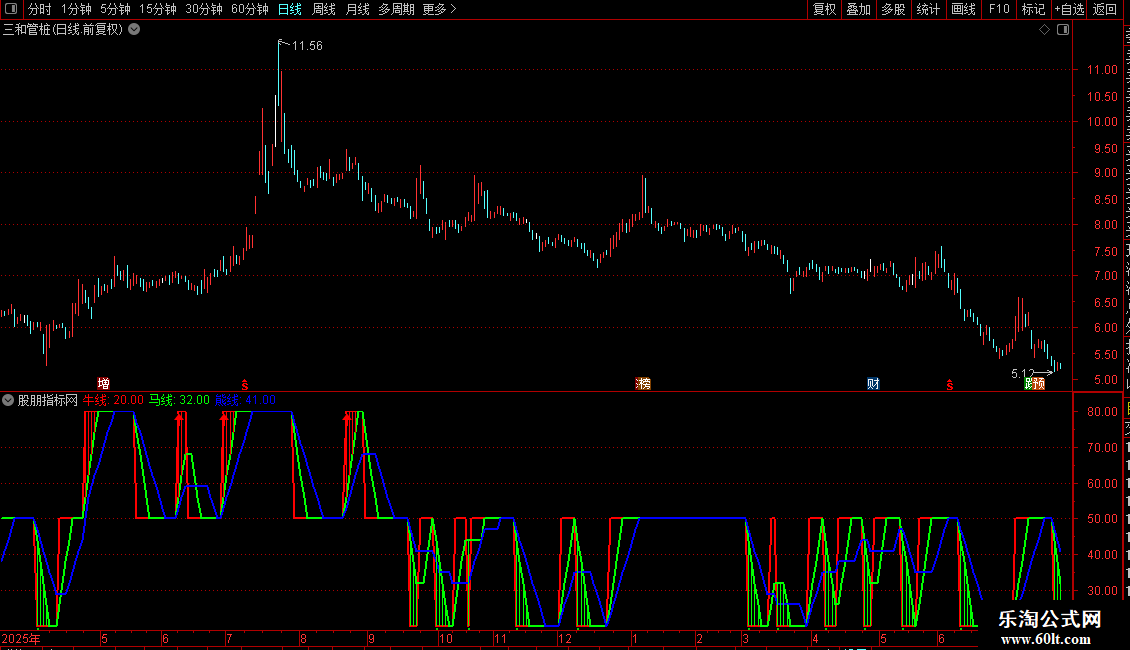This screenshot has height=650, width=1130.
Task: Click the 复权 button
Action: point(824,9)
